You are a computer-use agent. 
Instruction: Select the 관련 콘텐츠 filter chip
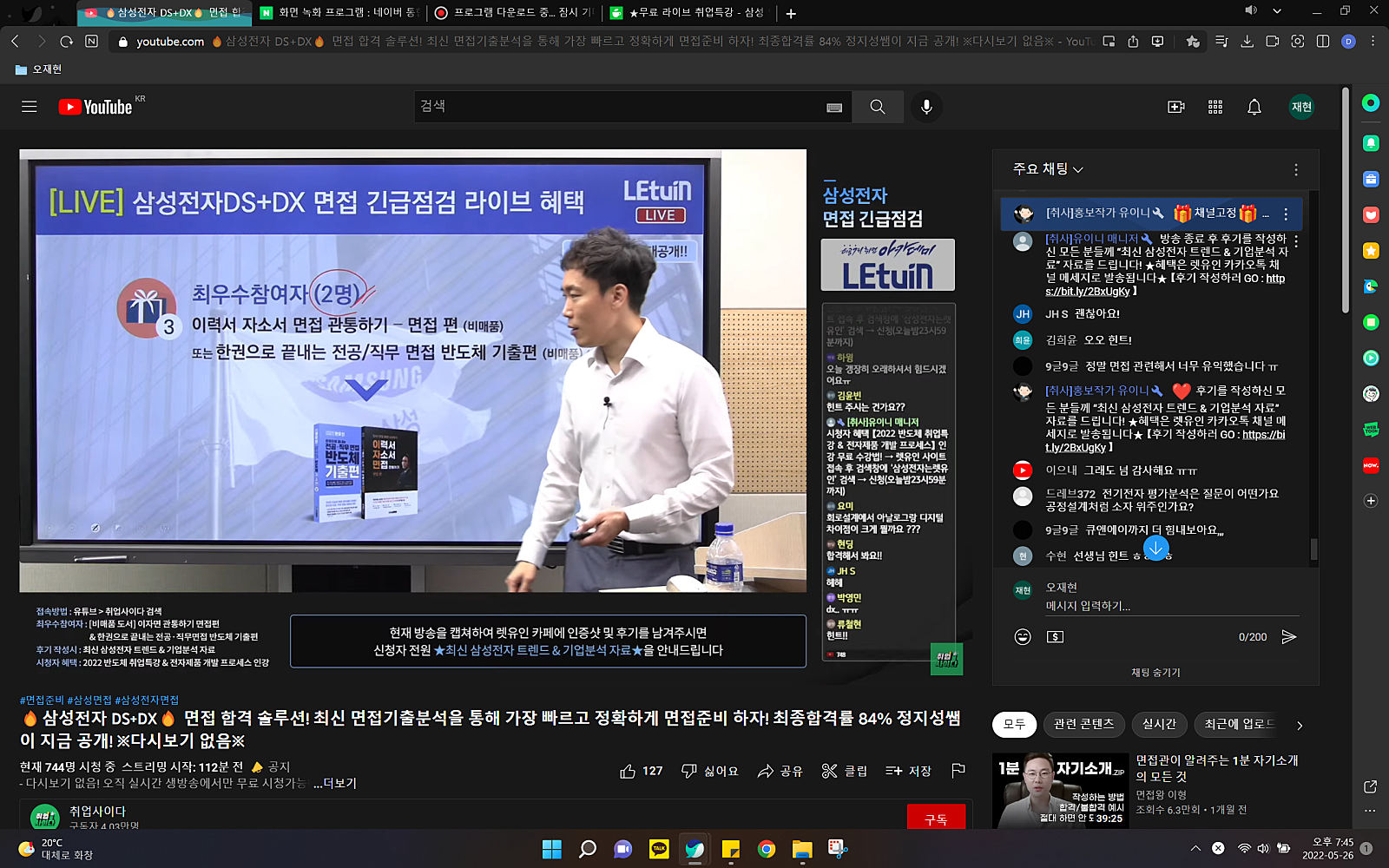1083,724
